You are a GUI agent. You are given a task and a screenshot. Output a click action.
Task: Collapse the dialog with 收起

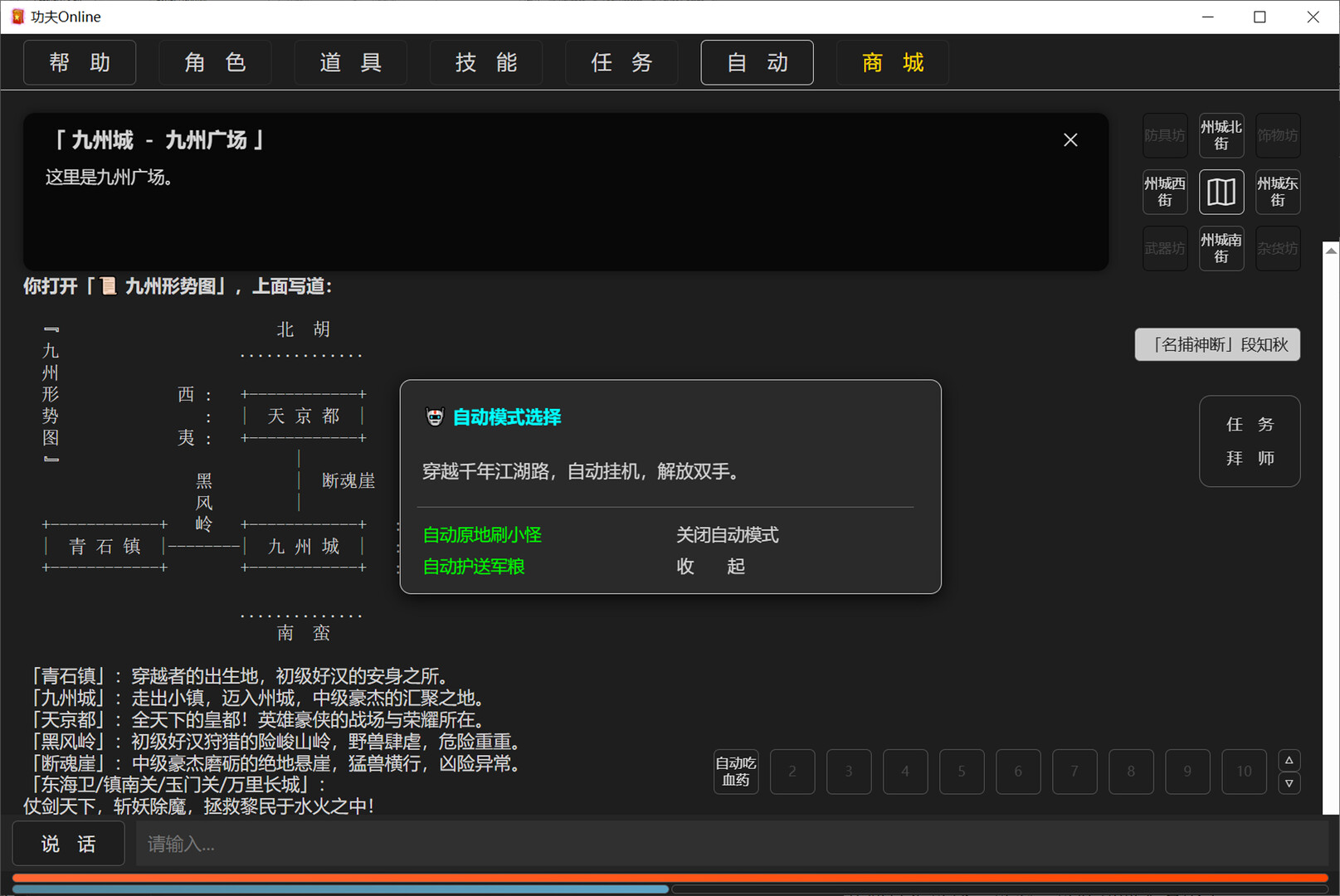tap(709, 566)
